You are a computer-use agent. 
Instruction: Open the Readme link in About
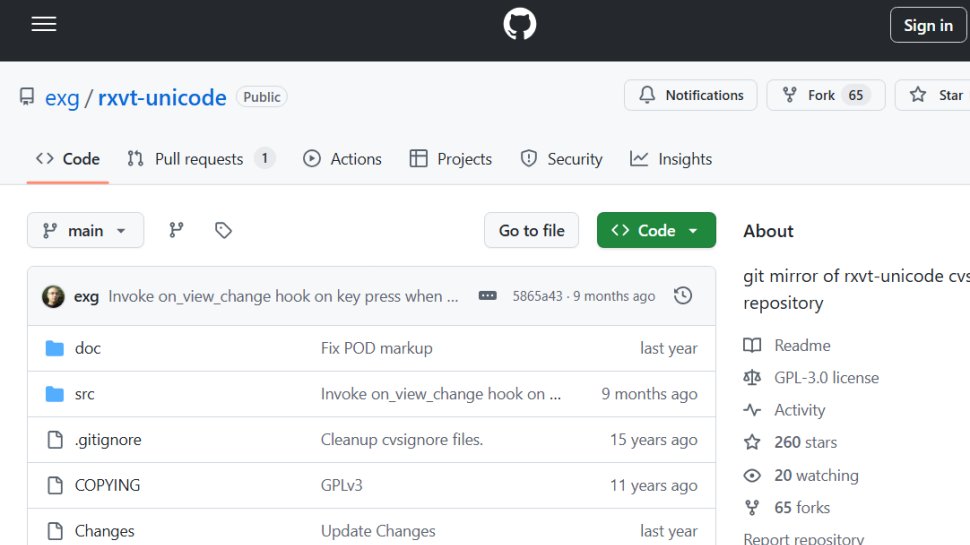[x=802, y=345]
